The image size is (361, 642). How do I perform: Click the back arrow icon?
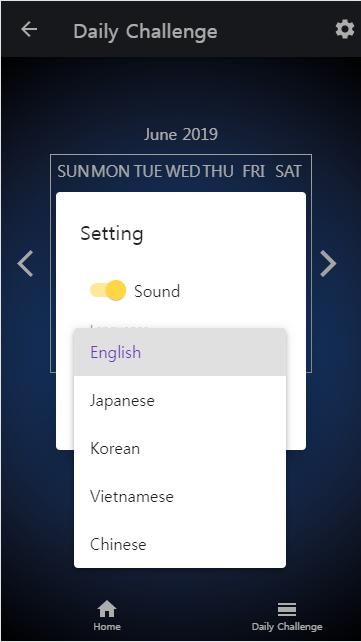tap(29, 29)
